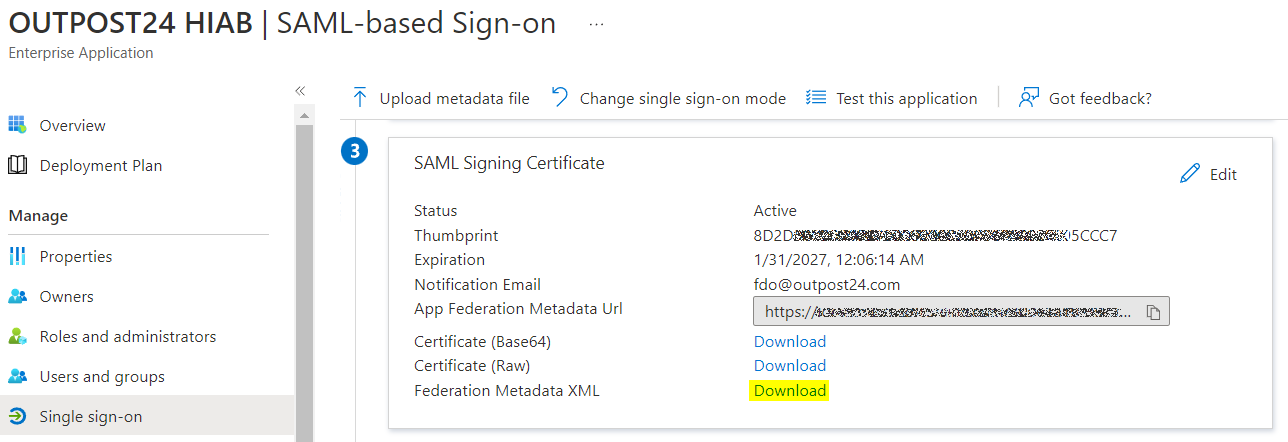Image resolution: width=1288 pixels, height=442 pixels.
Task: Download the Federation Metadata XML
Action: [x=789, y=390]
